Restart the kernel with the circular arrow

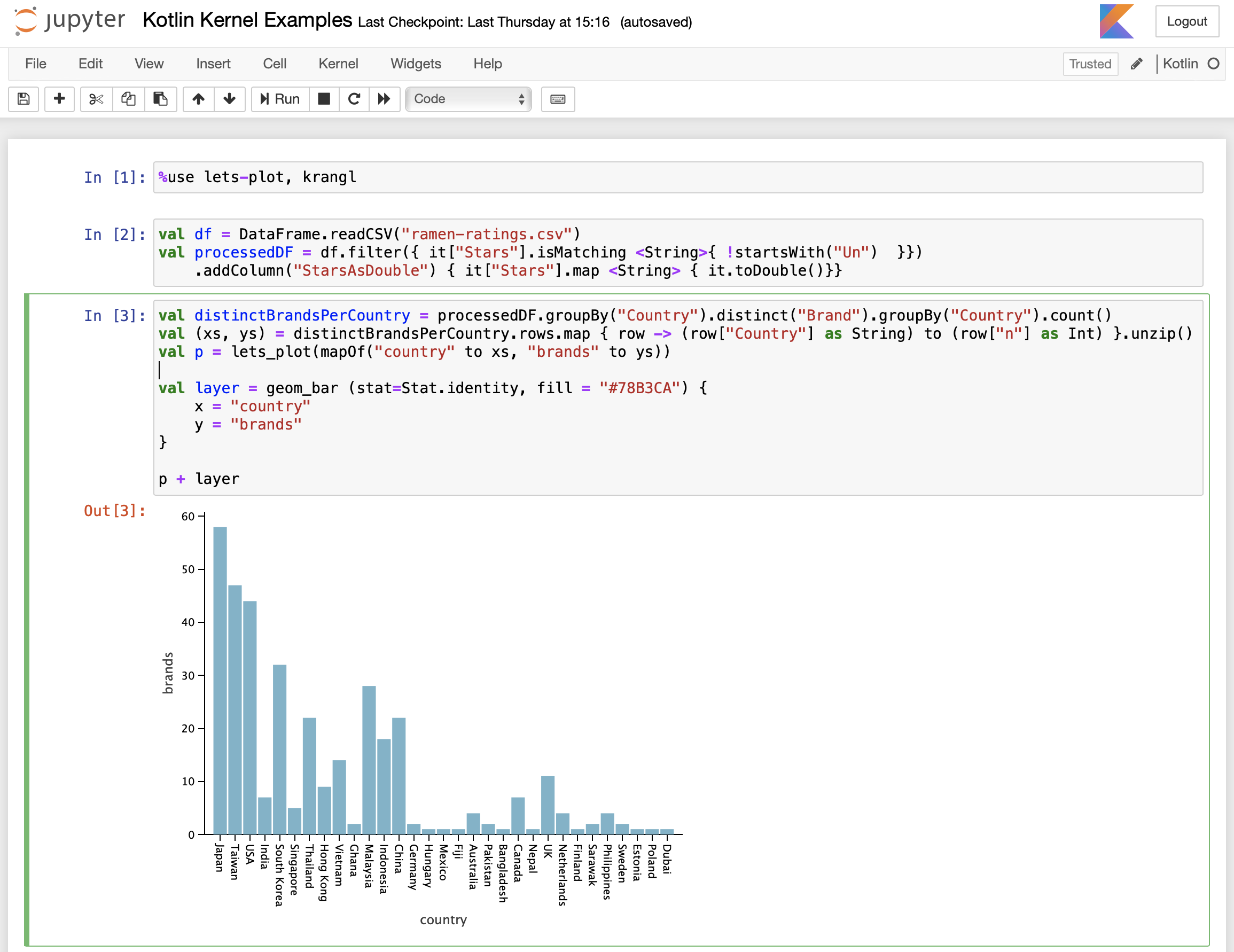[x=354, y=99]
